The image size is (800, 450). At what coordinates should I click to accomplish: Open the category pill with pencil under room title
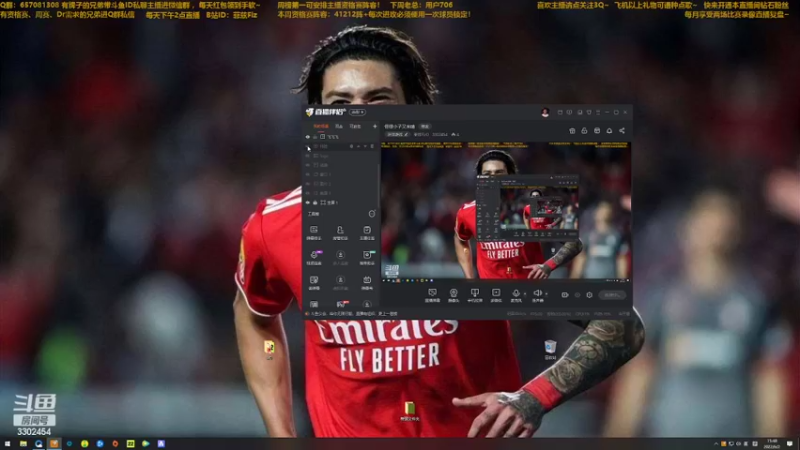397,135
